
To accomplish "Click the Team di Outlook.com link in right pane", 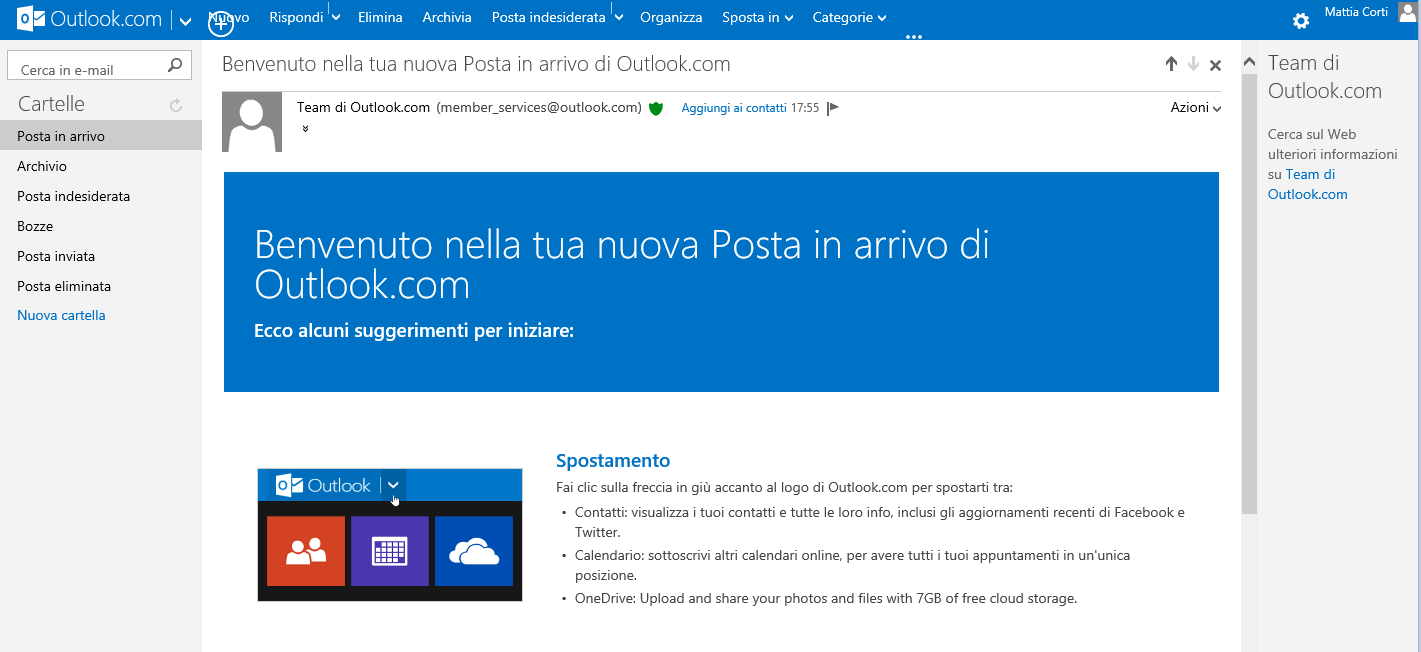I will coord(1308,184).
